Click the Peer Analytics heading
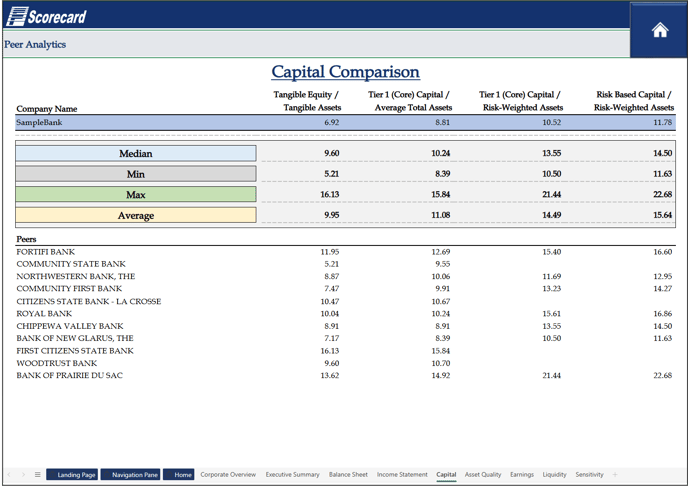Viewport: 688px width, 486px height. [35, 44]
